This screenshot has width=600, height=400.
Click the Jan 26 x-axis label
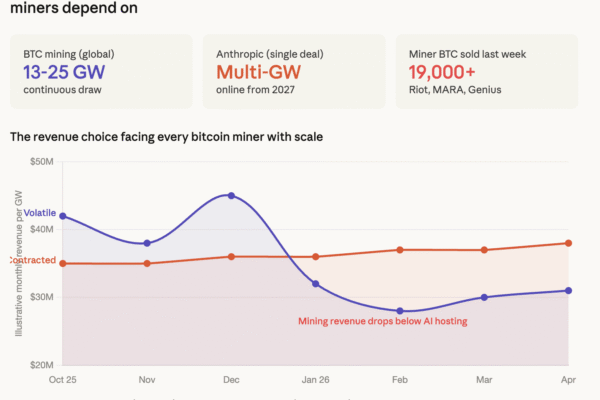tap(316, 380)
